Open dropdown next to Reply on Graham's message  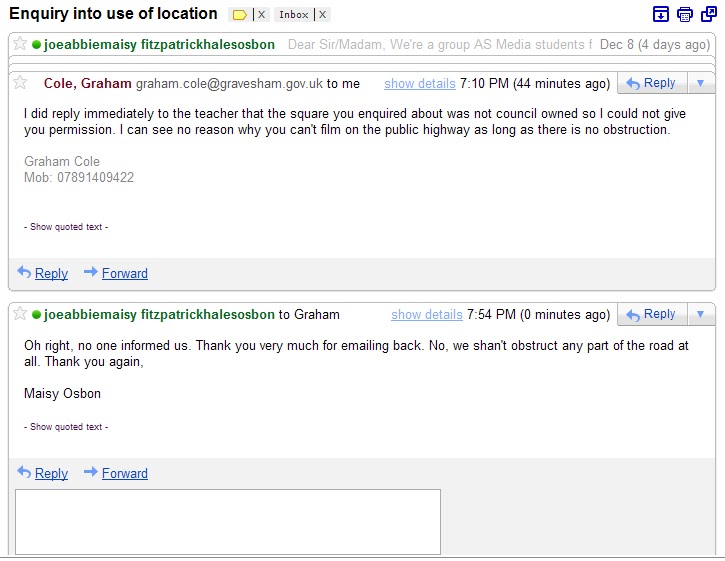(x=700, y=83)
